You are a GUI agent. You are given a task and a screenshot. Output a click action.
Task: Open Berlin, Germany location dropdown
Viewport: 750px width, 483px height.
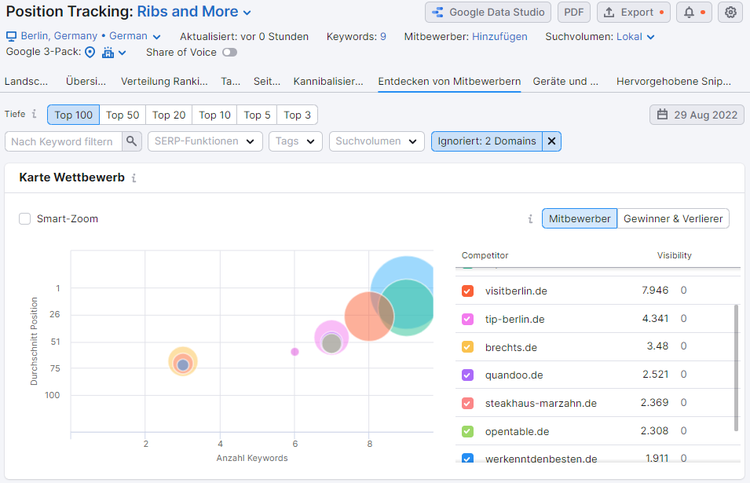point(90,36)
